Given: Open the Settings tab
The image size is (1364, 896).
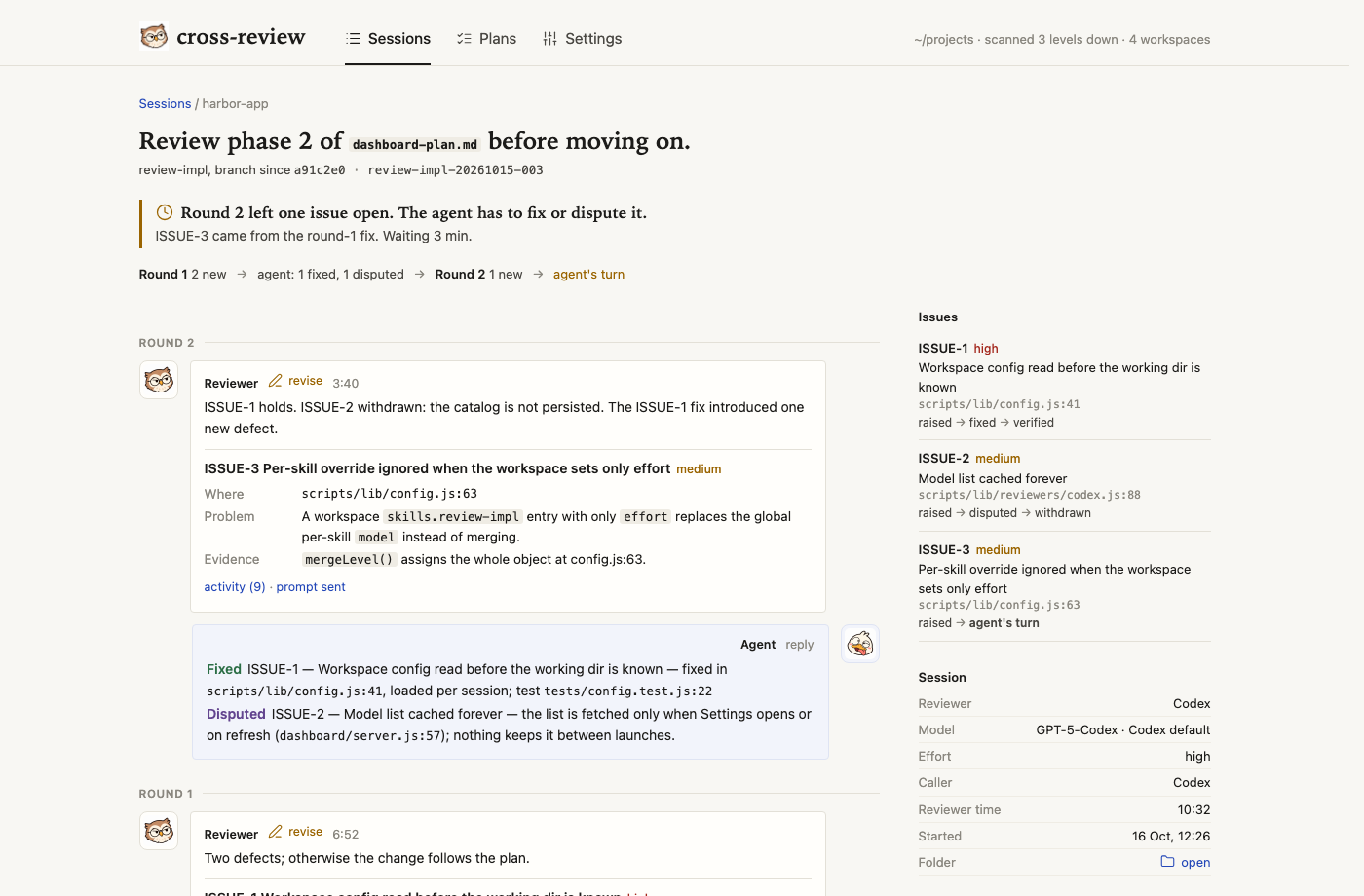Looking at the screenshot, I should pyautogui.click(x=582, y=39).
